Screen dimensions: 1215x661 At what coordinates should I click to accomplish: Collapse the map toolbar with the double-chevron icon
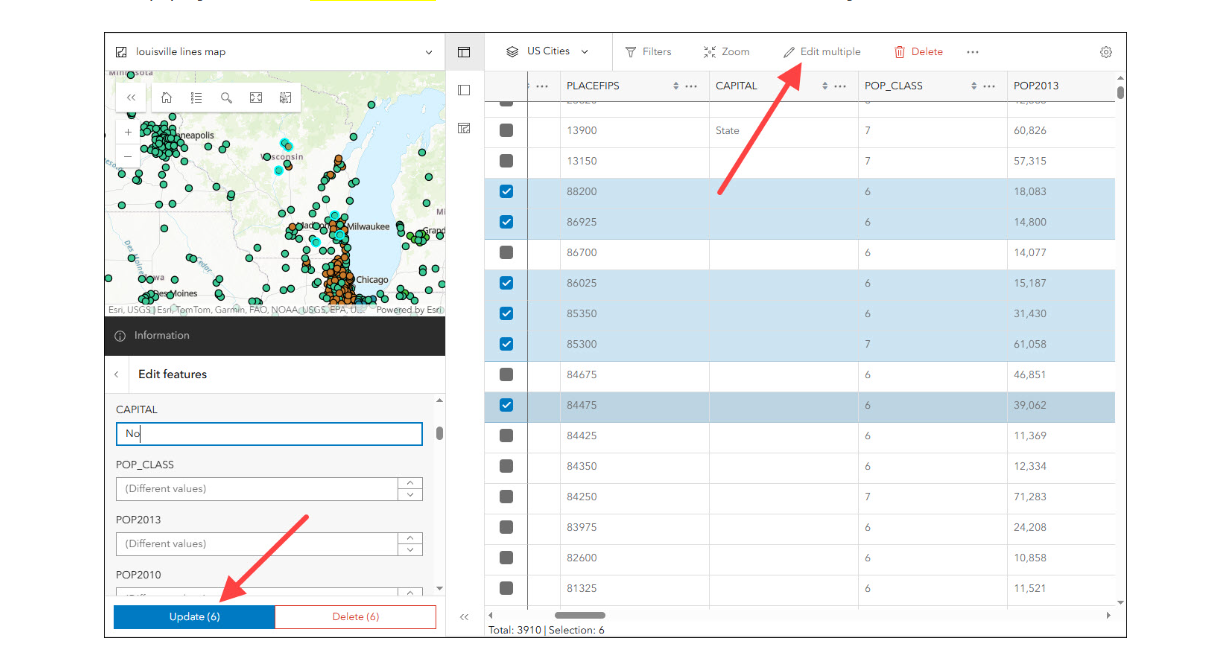[130, 97]
